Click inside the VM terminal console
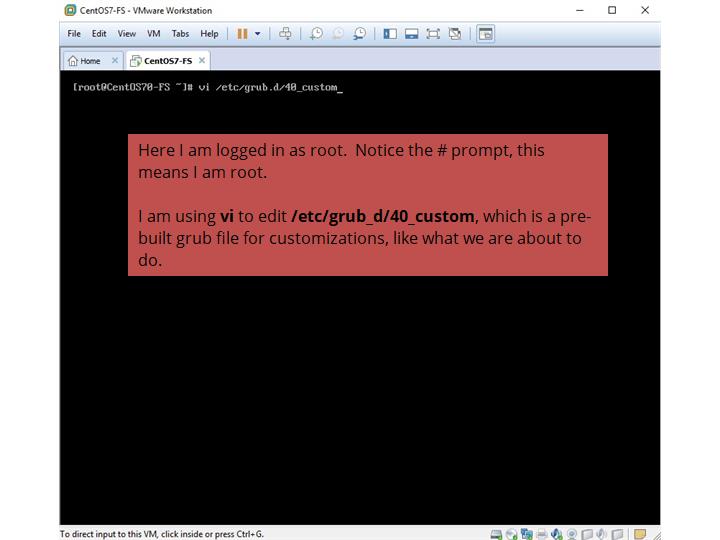 [x=360, y=400]
